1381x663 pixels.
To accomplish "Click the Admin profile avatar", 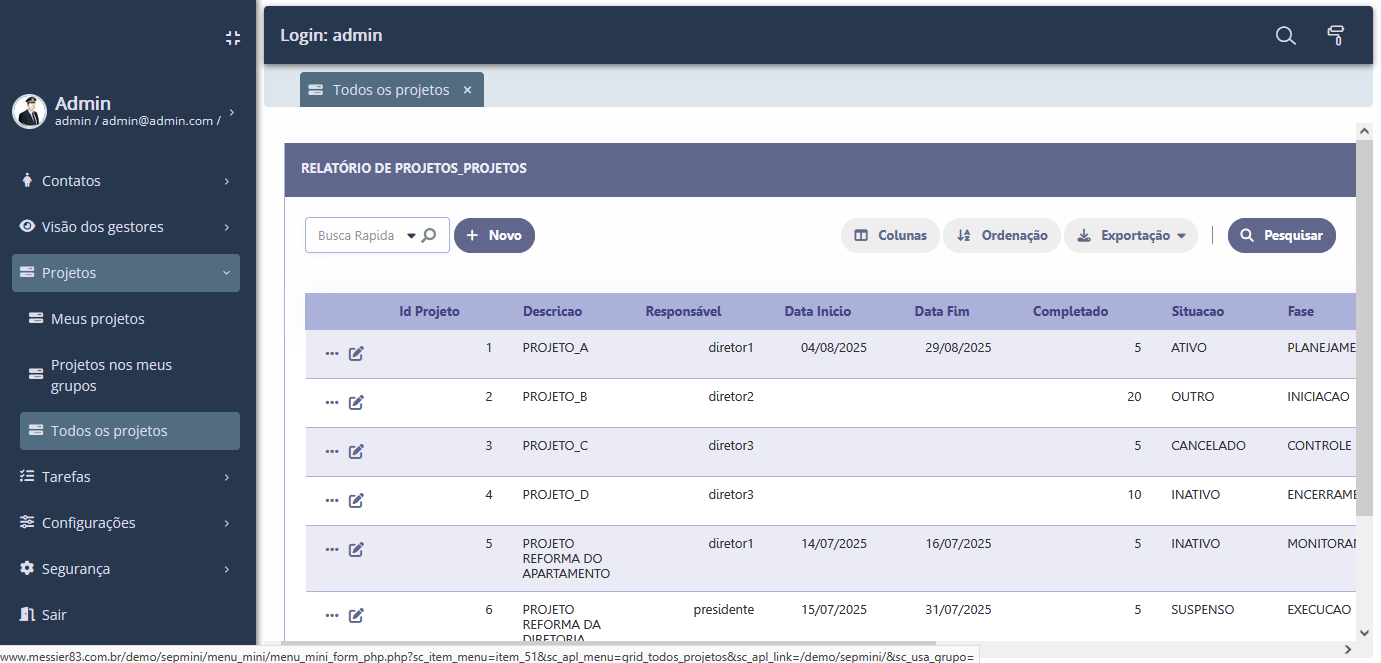I will [30, 111].
